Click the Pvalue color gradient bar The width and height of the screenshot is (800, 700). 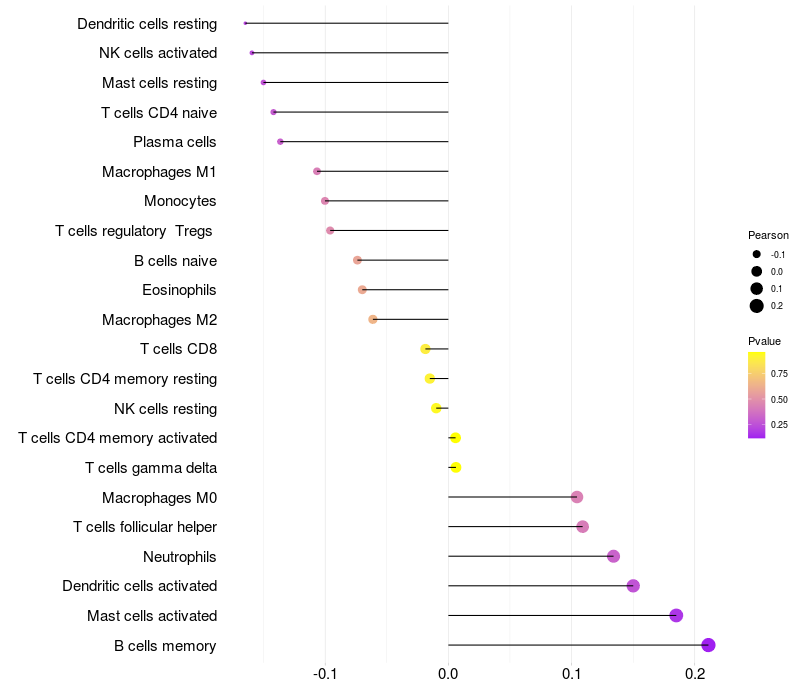pos(757,395)
